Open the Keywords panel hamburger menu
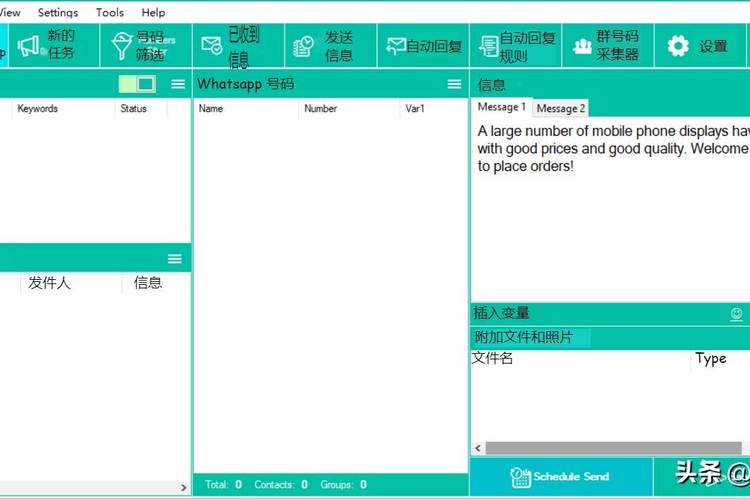Image resolution: width=750 pixels, height=500 pixels. point(178,84)
